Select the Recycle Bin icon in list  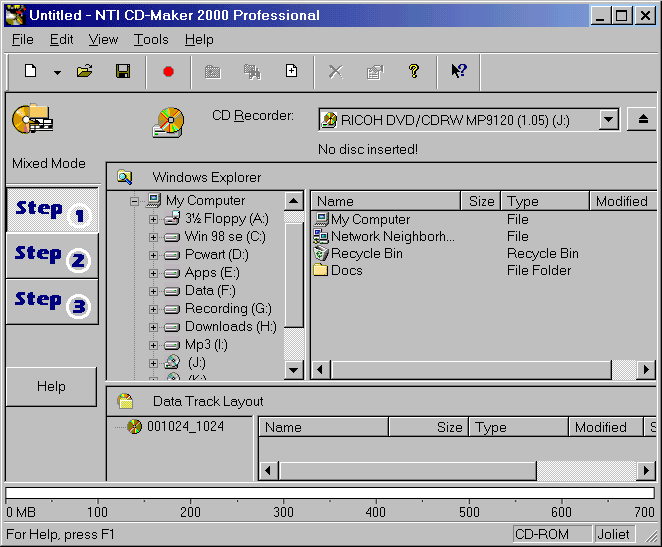click(x=321, y=253)
